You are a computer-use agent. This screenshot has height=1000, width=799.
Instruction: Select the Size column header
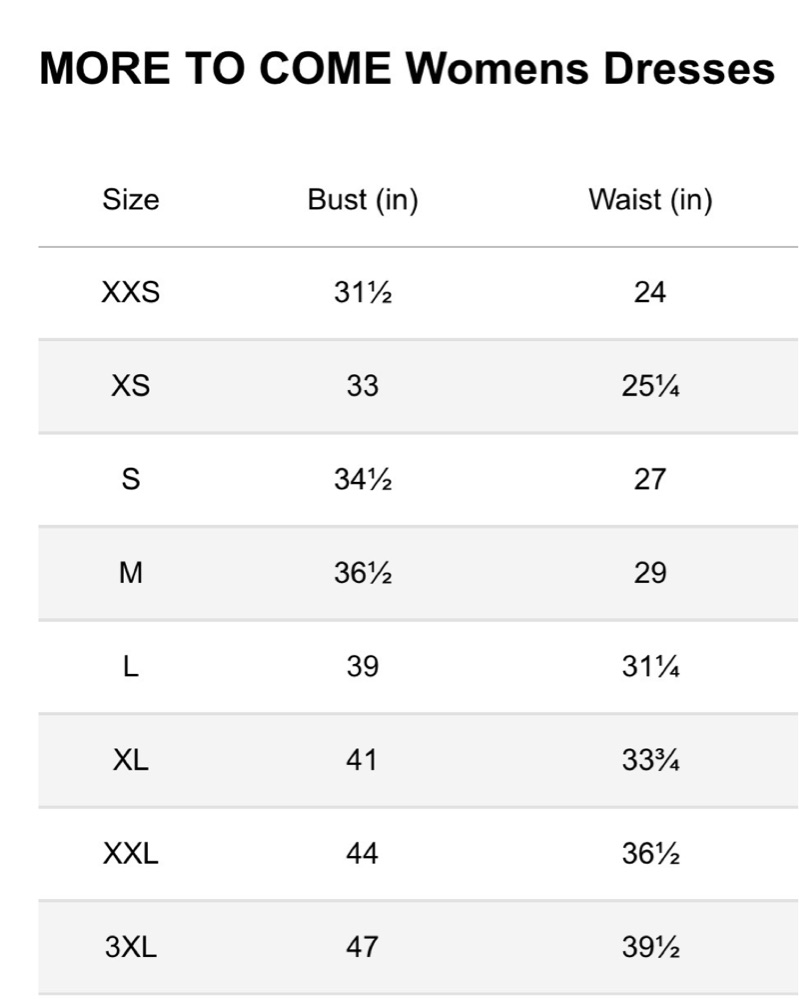point(131,200)
